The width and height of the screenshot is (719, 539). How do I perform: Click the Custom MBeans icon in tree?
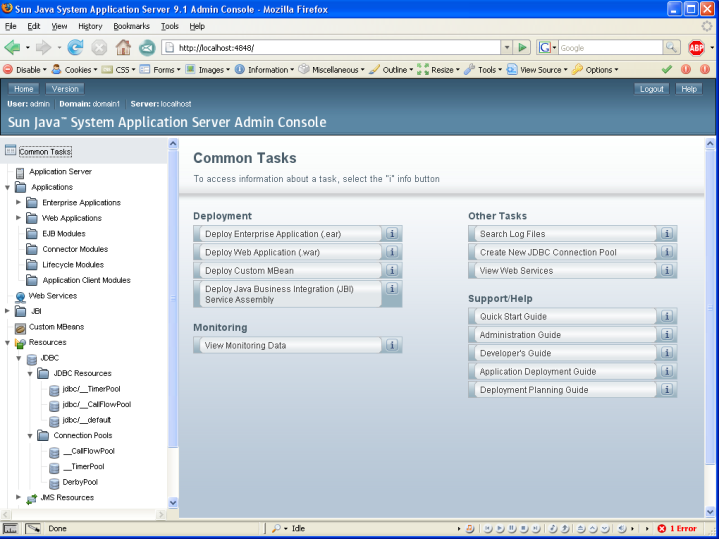pos(20,328)
